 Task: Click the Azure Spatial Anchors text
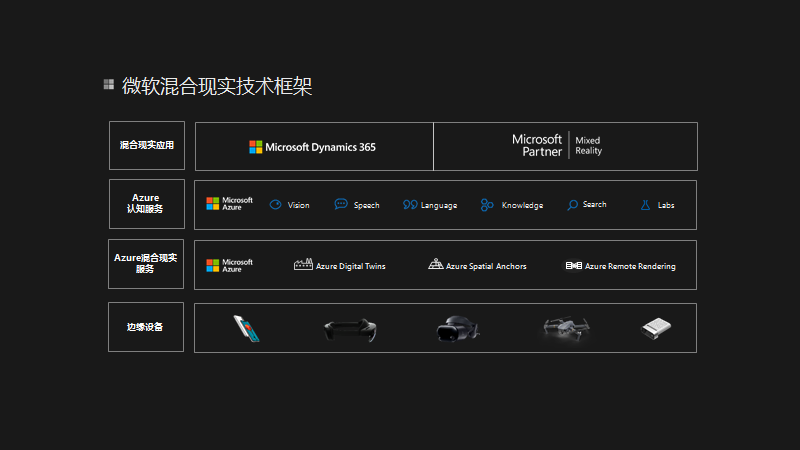[x=486, y=266]
